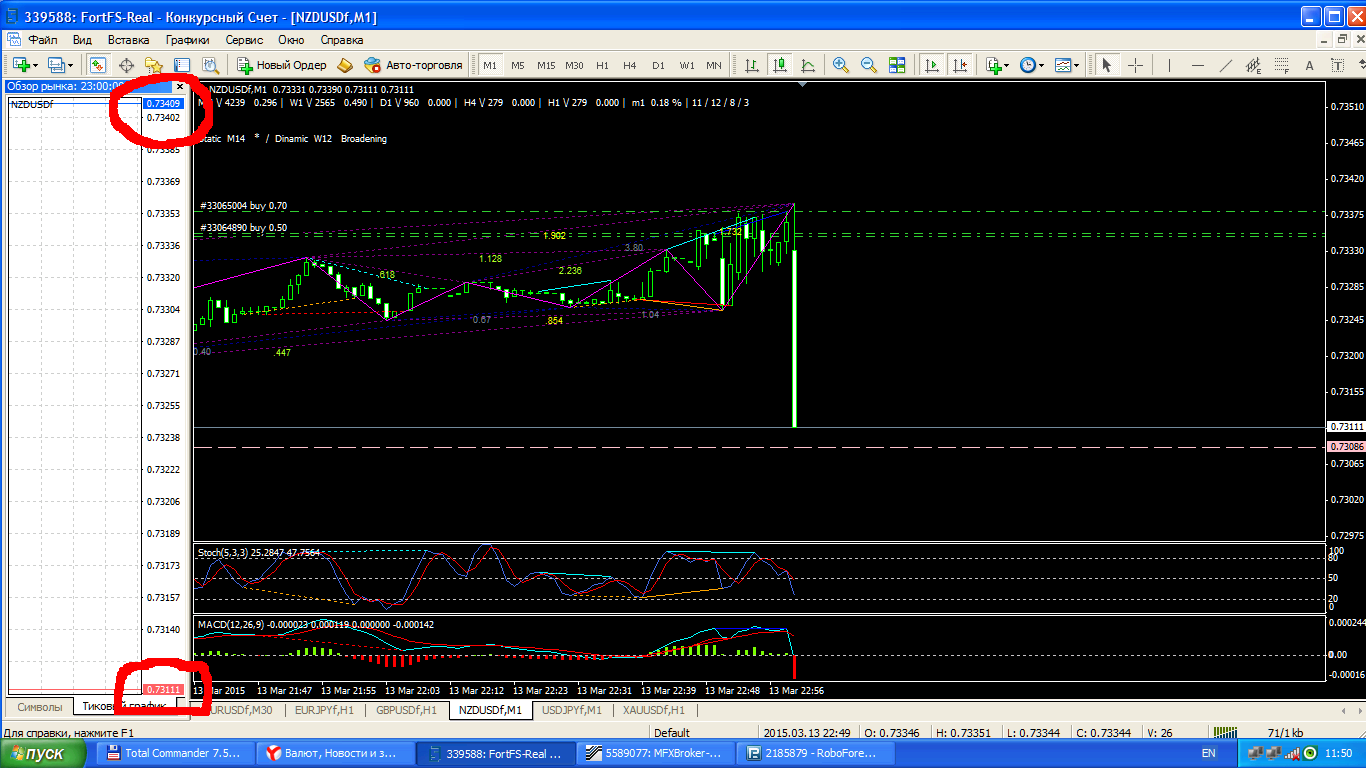Open the Сервис menu

click(244, 40)
